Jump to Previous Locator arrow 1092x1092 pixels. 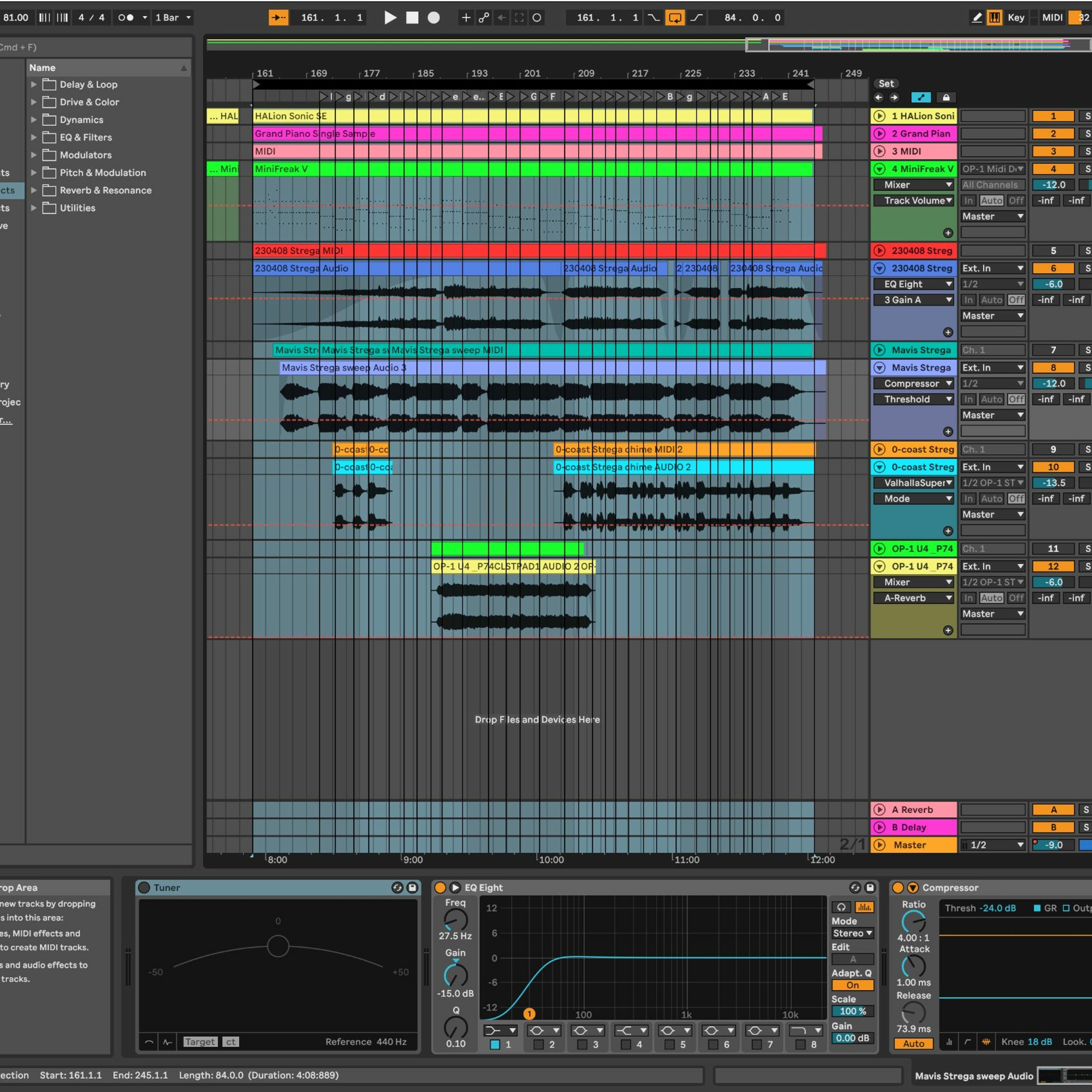(x=878, y=97)
